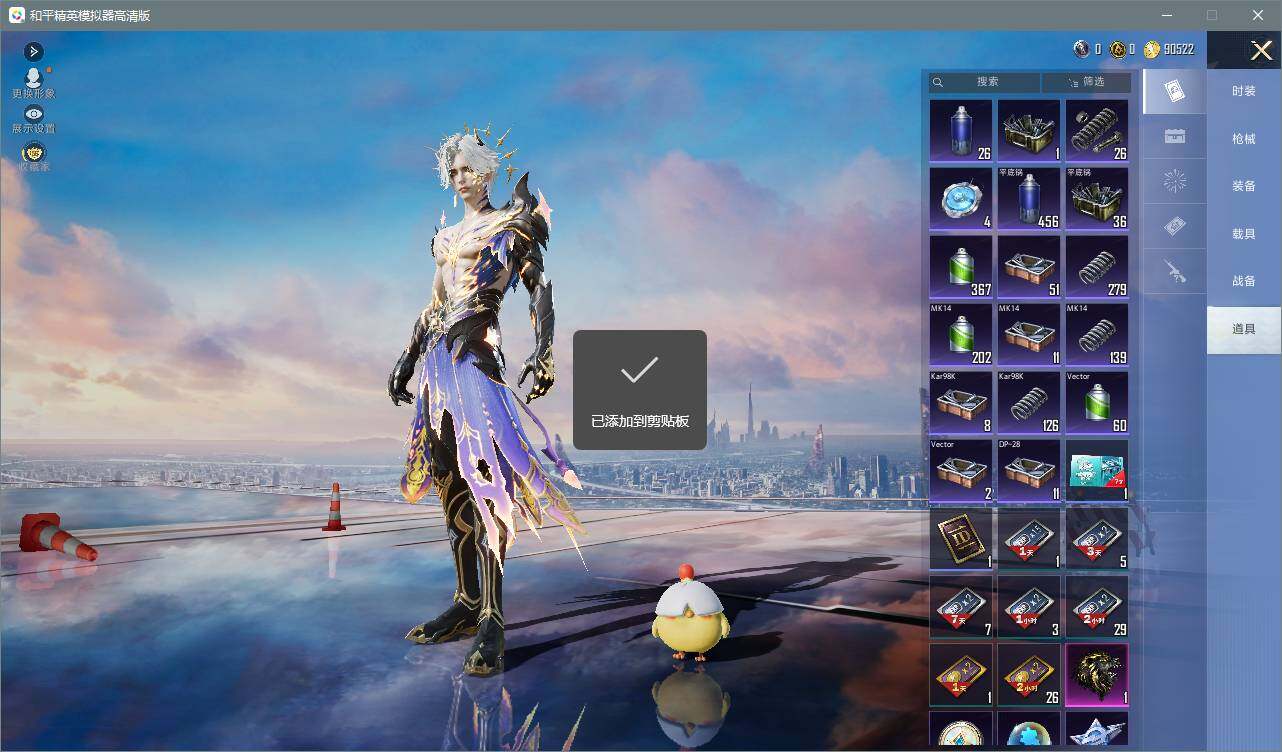Screen dimensions: 1282x752
Task: Select the mystery gun sub-category icon
Action: point(1175,271)
